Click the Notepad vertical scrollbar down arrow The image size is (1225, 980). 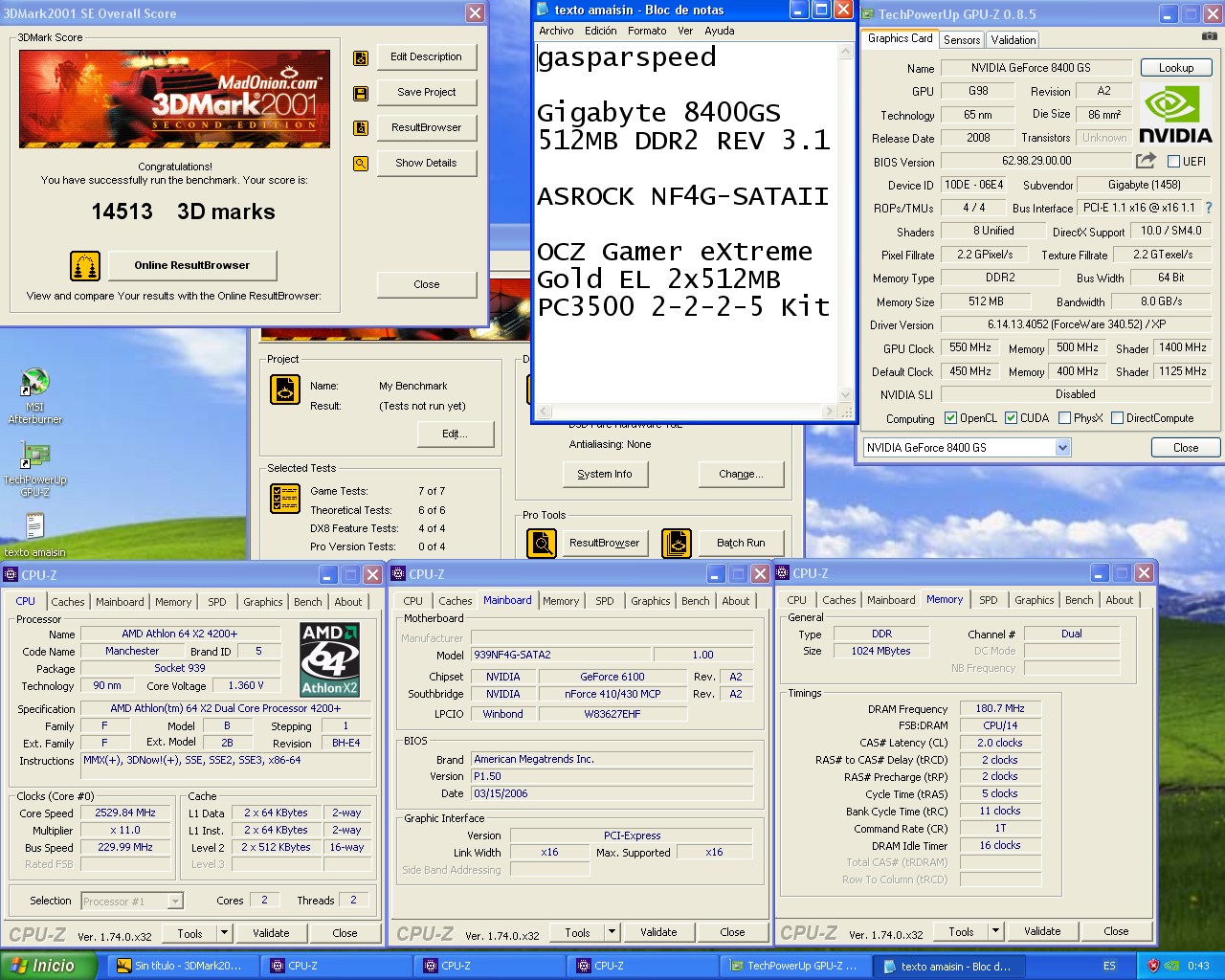coord(845,394)
